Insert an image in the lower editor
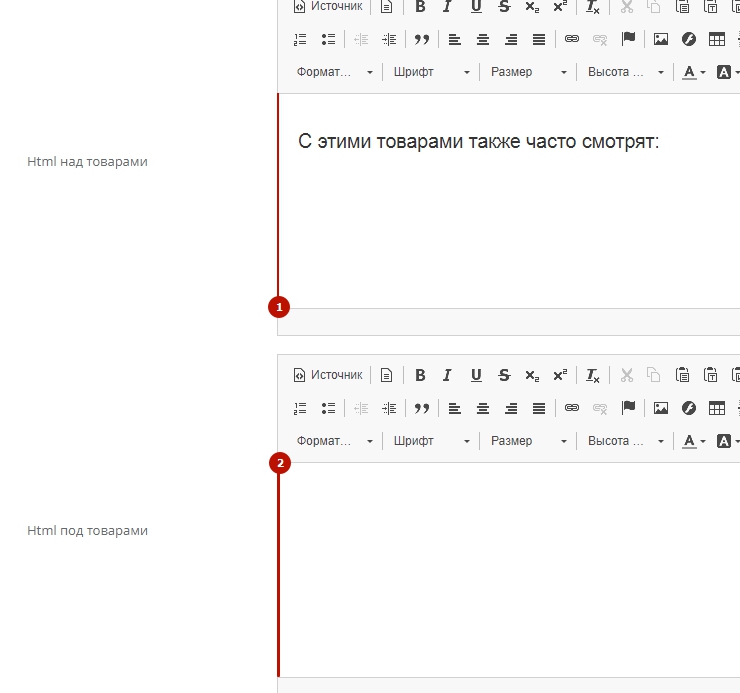740x693 pixels. (x=660, y=408)
